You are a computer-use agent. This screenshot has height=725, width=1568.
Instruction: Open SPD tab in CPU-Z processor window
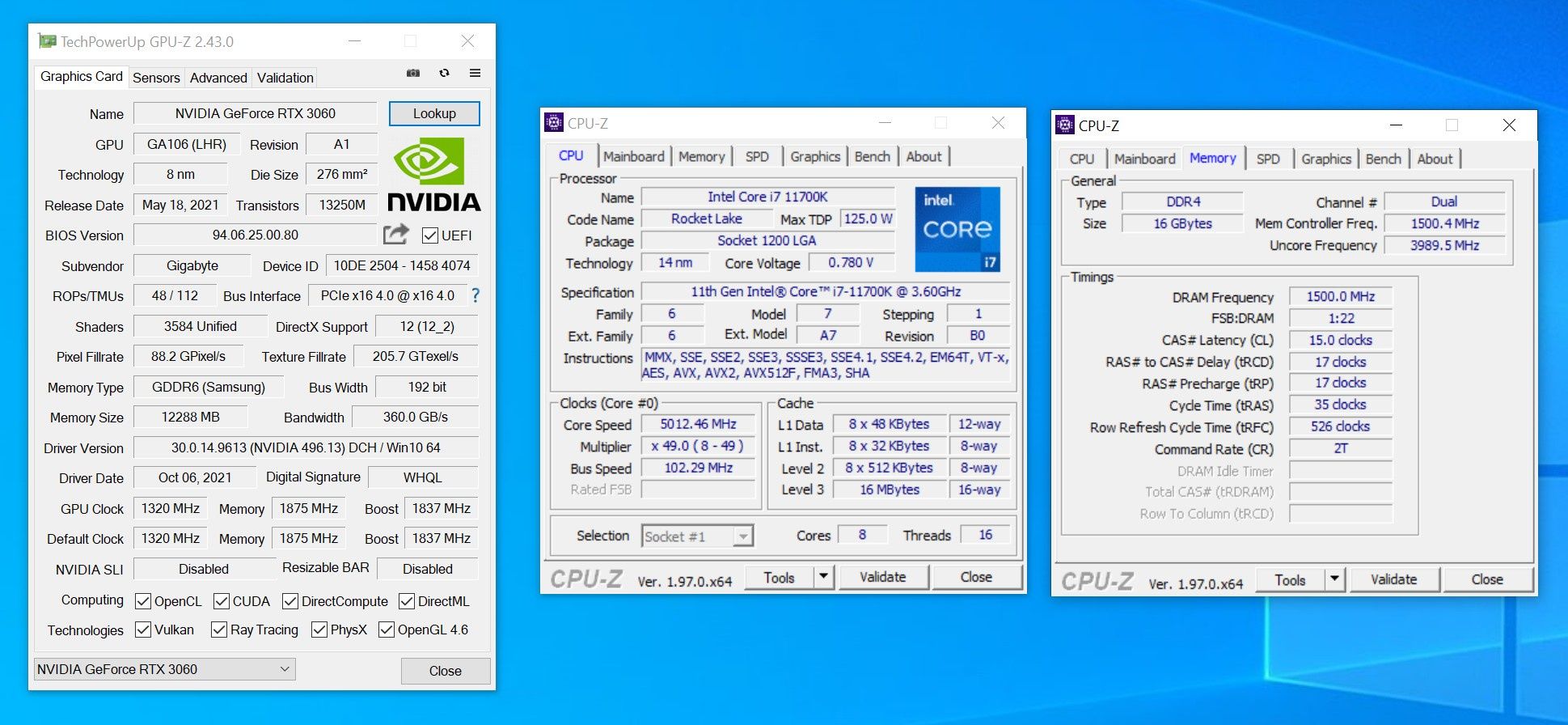click(757, 156)
